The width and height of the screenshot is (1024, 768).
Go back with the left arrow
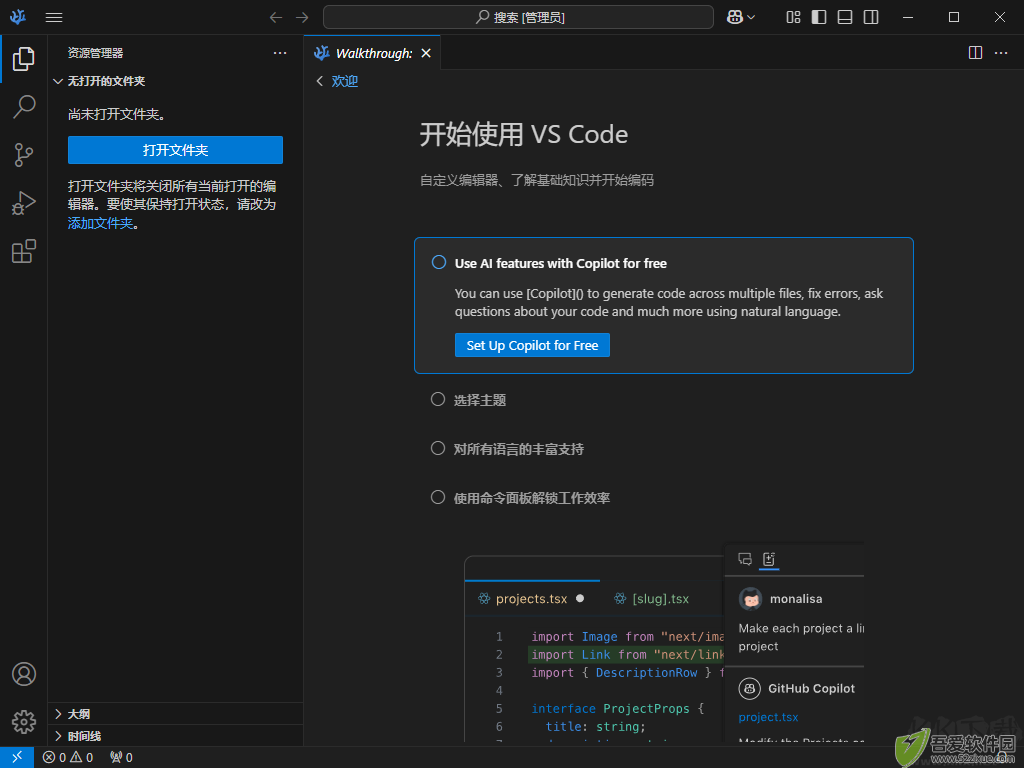[276, 18]
